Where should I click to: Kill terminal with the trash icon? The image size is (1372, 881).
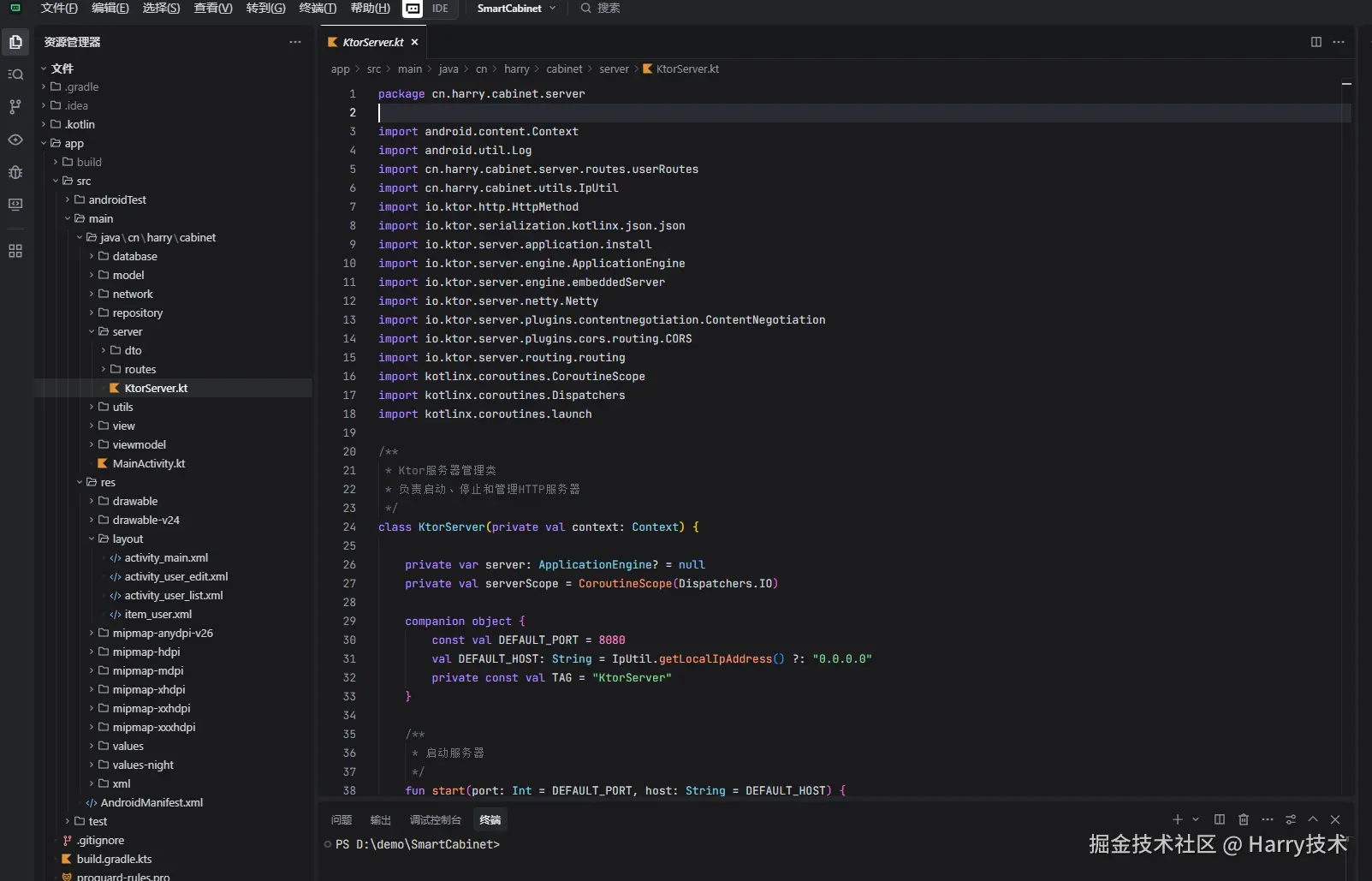click(x=1244, y=819)
